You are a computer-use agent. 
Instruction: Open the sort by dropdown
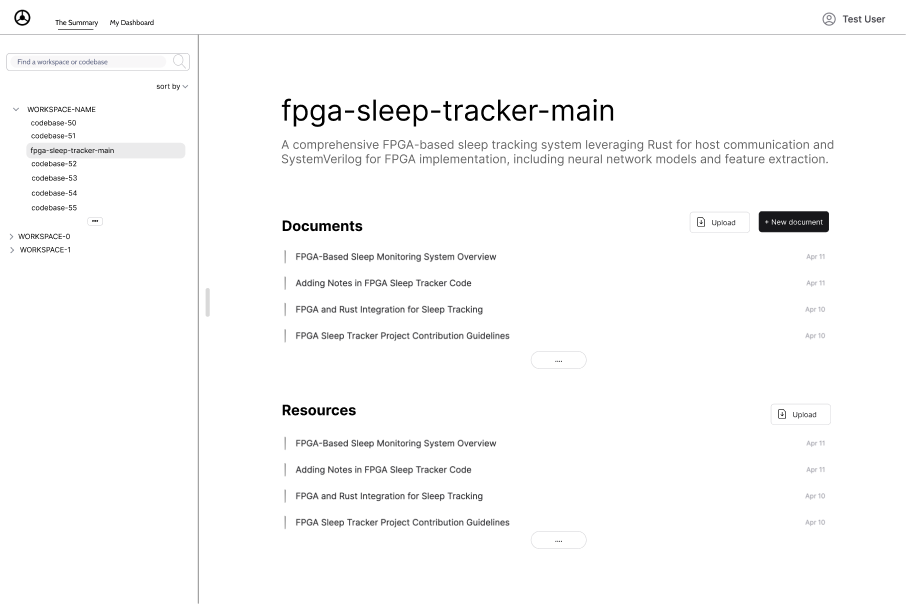click(172, 87)
